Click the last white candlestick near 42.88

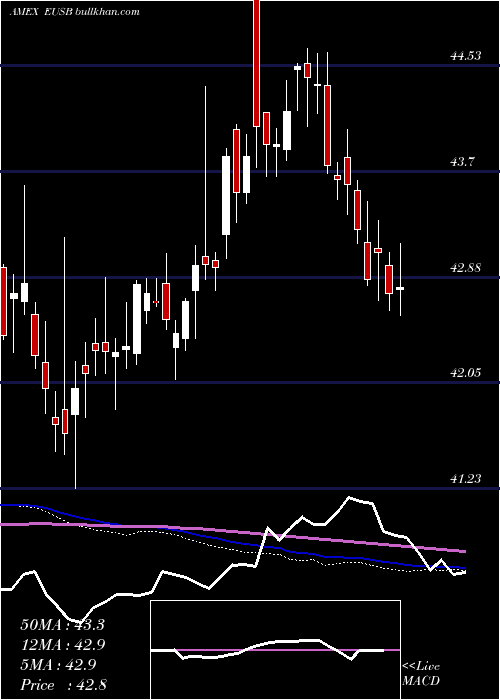click(x=400, y=288)
